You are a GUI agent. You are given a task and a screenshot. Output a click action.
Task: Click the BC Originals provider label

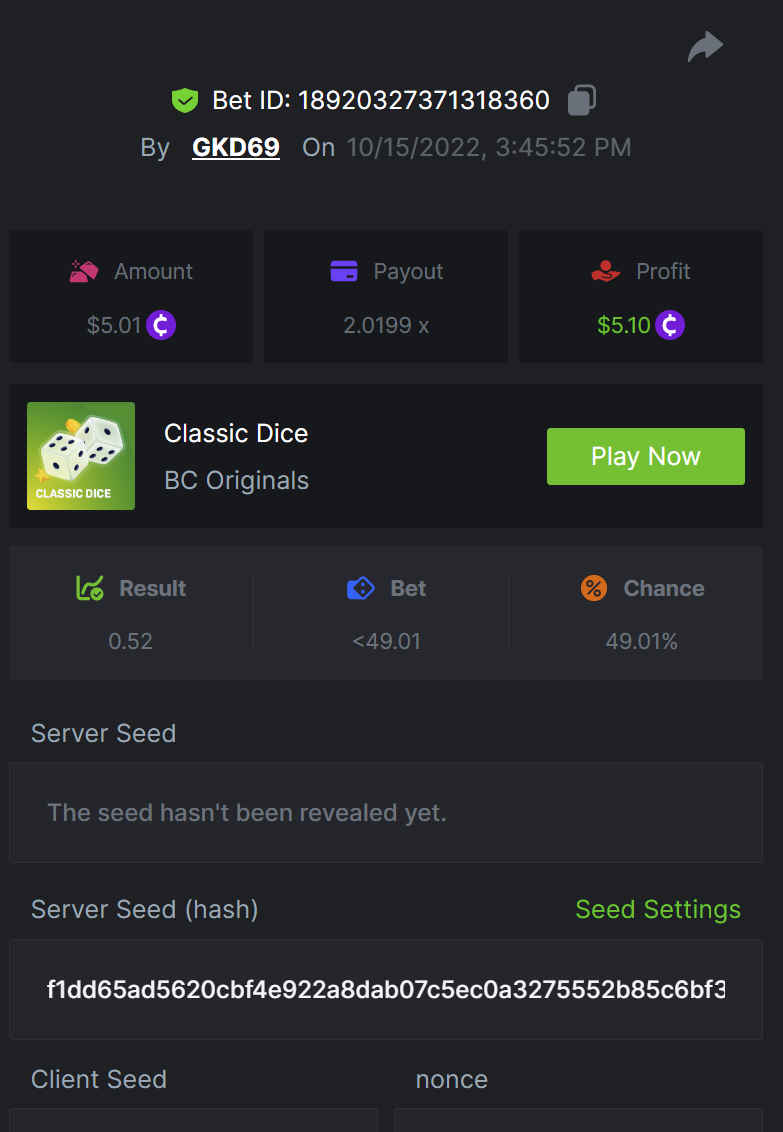[x=236, y=480]
